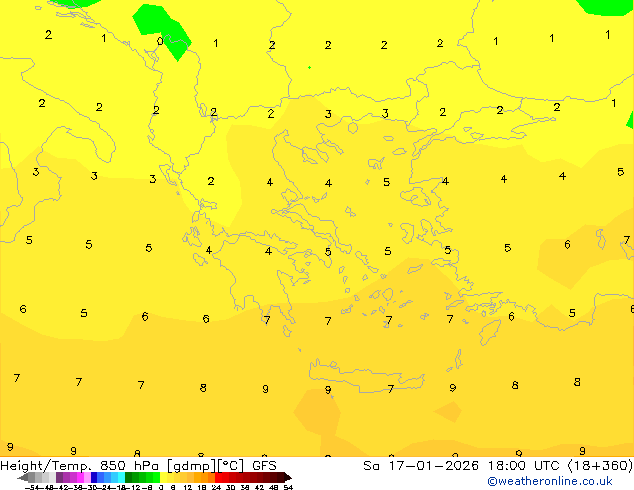The image size is (634, 490).
Task: Pick the magenta swatch in the legend scale
Action: (80, 477)
